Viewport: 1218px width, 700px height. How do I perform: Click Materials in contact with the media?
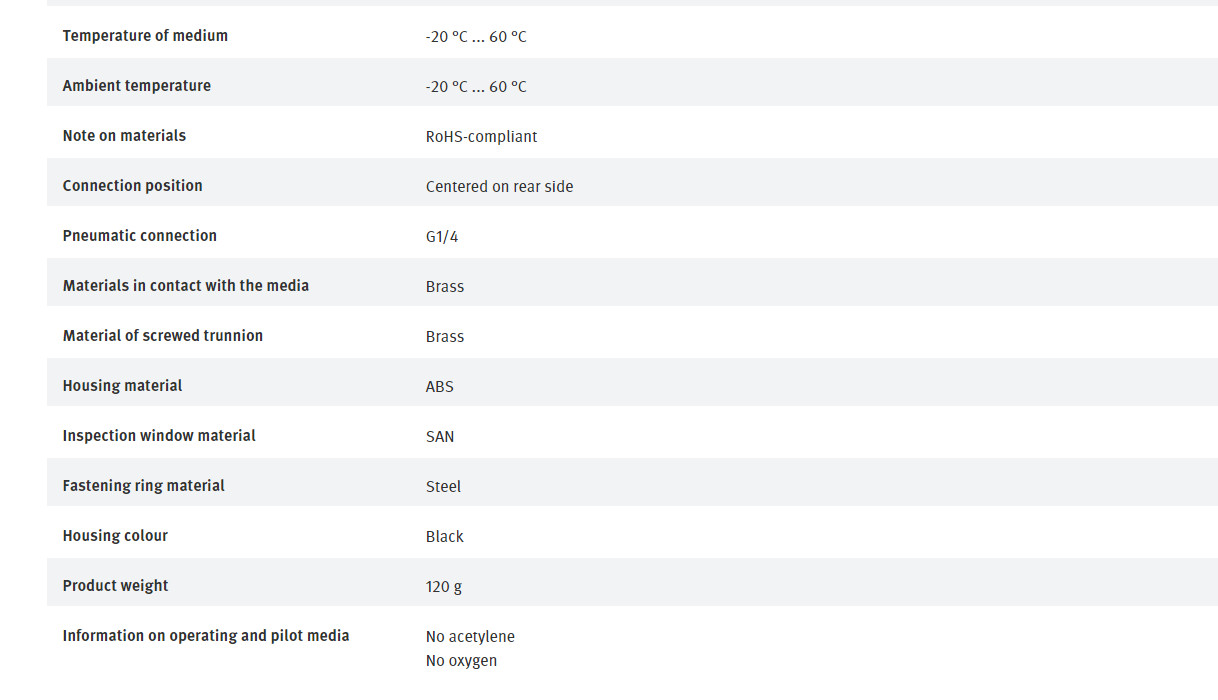(x=186, y=286)
